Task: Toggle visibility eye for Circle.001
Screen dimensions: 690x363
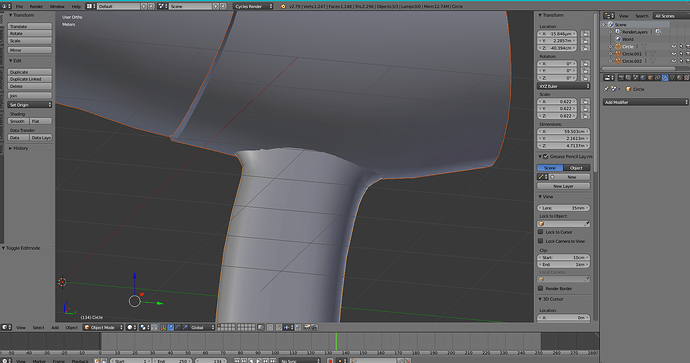Action: coord(673,54)
